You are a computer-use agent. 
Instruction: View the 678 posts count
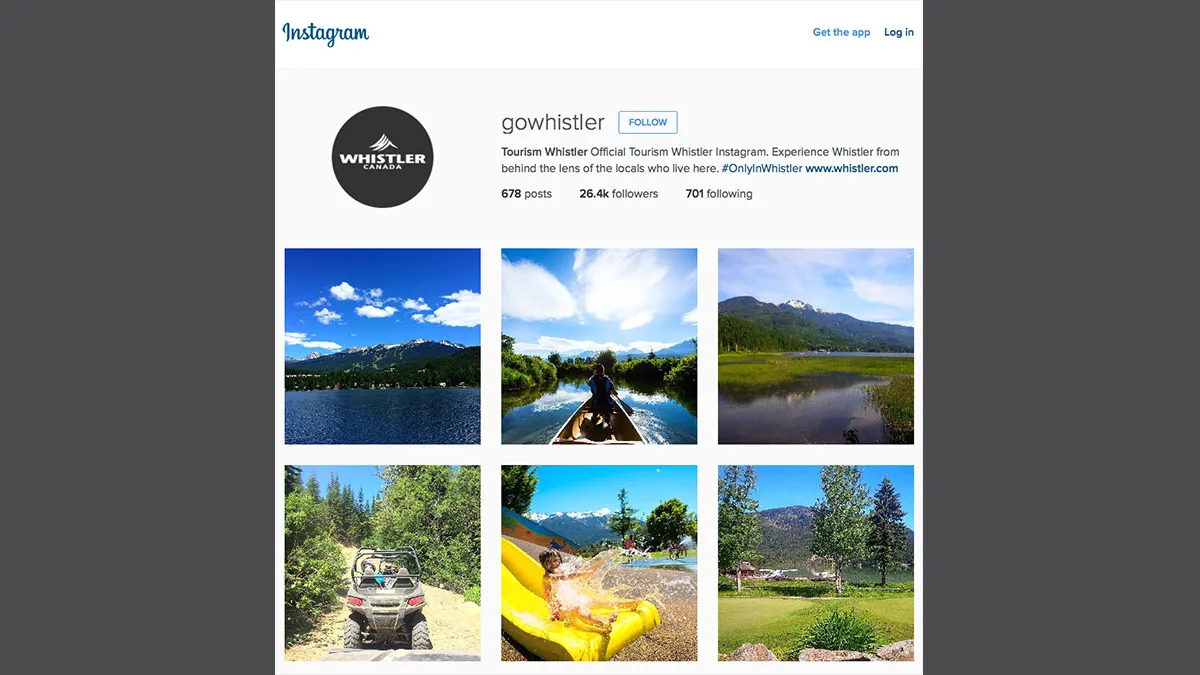coord(526,194)
